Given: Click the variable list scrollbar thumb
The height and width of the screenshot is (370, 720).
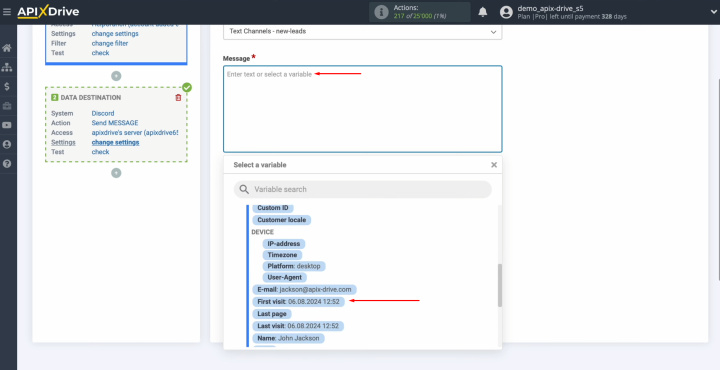Looking at the screenshot, I should (500, 285).
